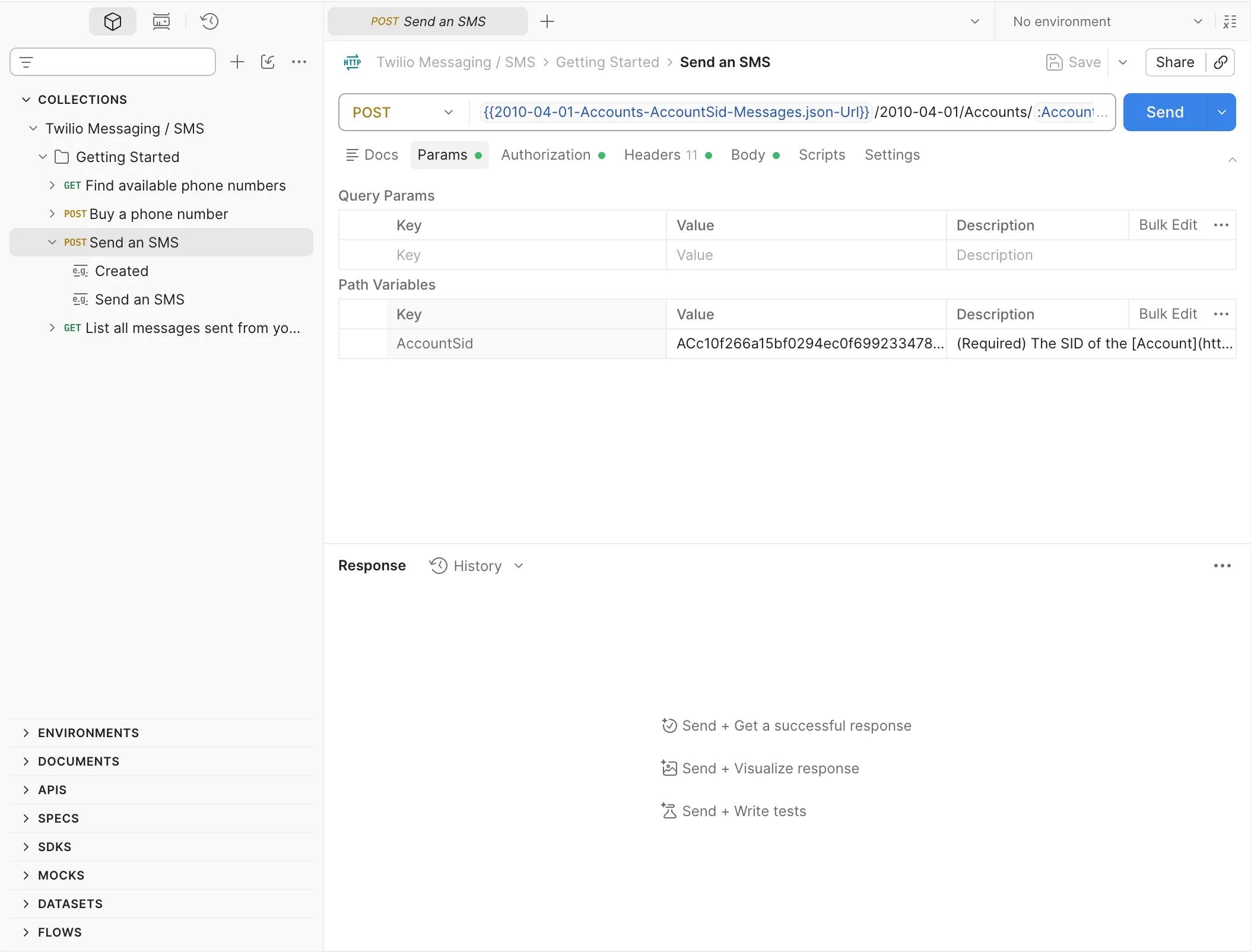The image size is (1251, 952).
Task: Collapse the Twilio Messaging / SMS collection
Action: (33, 128)
